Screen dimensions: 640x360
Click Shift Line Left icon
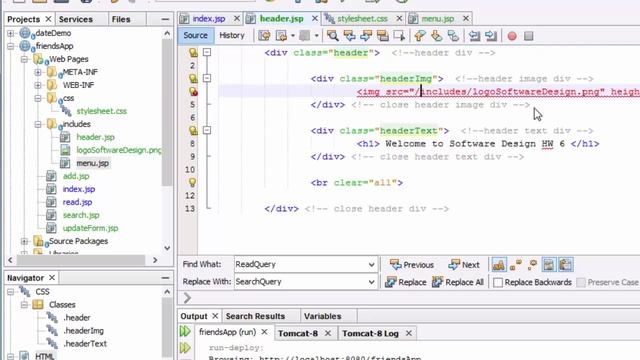click(x=474, y=36)
